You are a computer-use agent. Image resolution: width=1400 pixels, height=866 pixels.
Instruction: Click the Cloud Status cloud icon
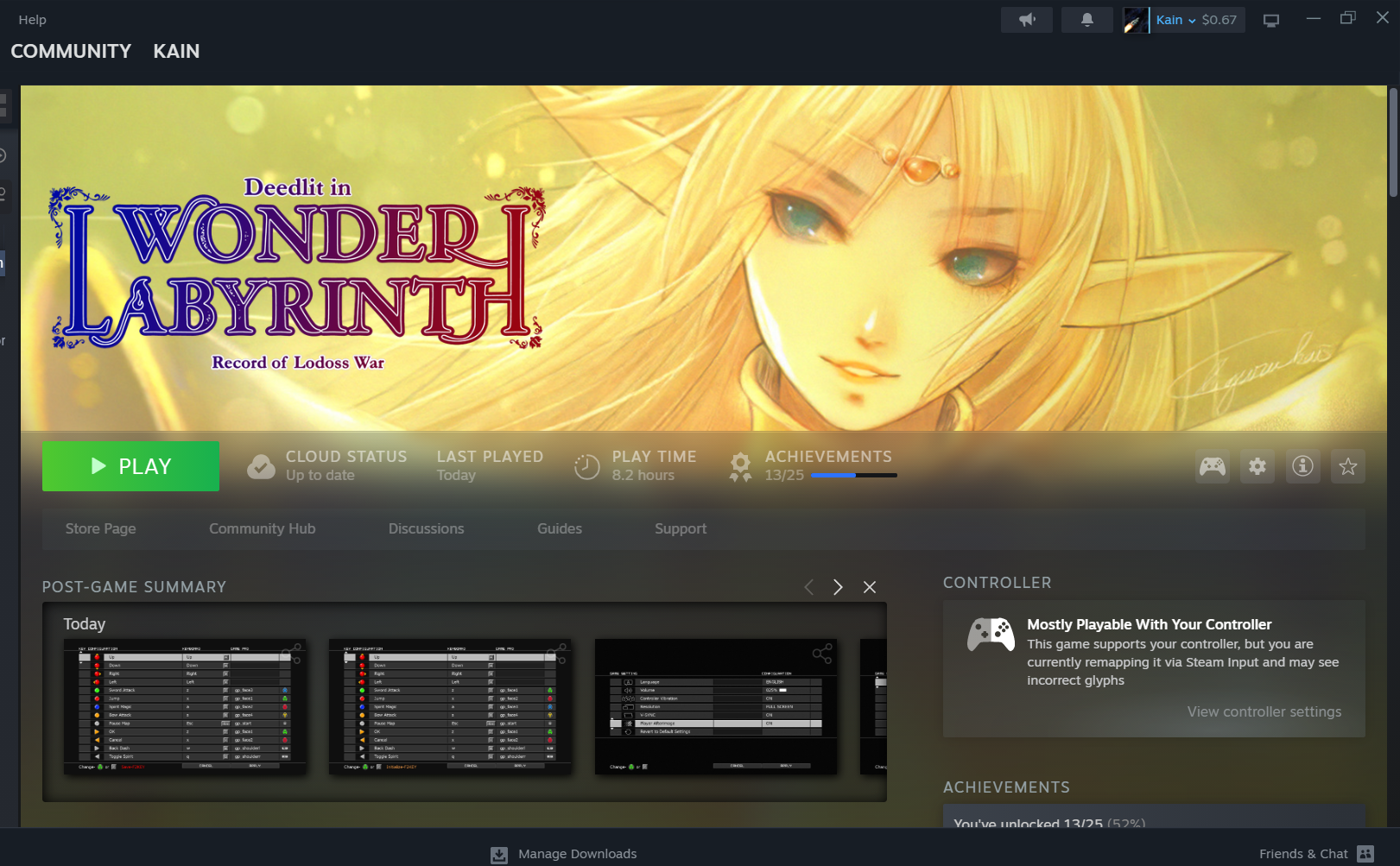(x=261, y=466)
